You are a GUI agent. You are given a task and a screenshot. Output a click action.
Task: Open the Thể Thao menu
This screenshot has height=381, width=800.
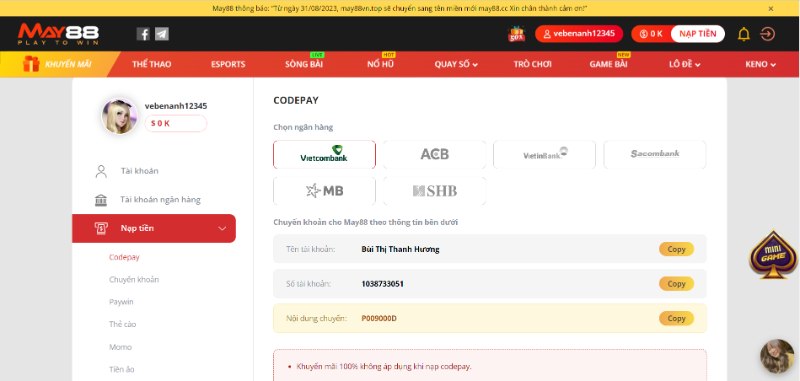(152, 64)
